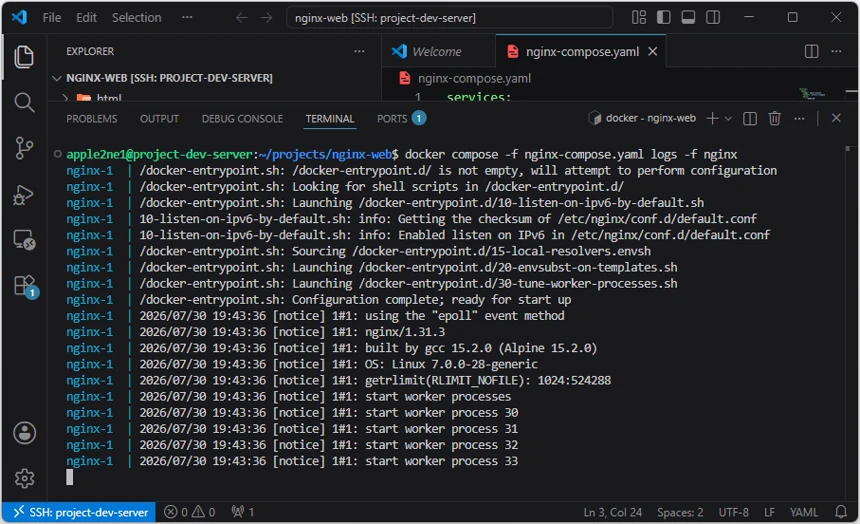Open the overflow menu ellipsis in menu bar
The width and height of the screenshot is (860, 524).
click(187, 18)
